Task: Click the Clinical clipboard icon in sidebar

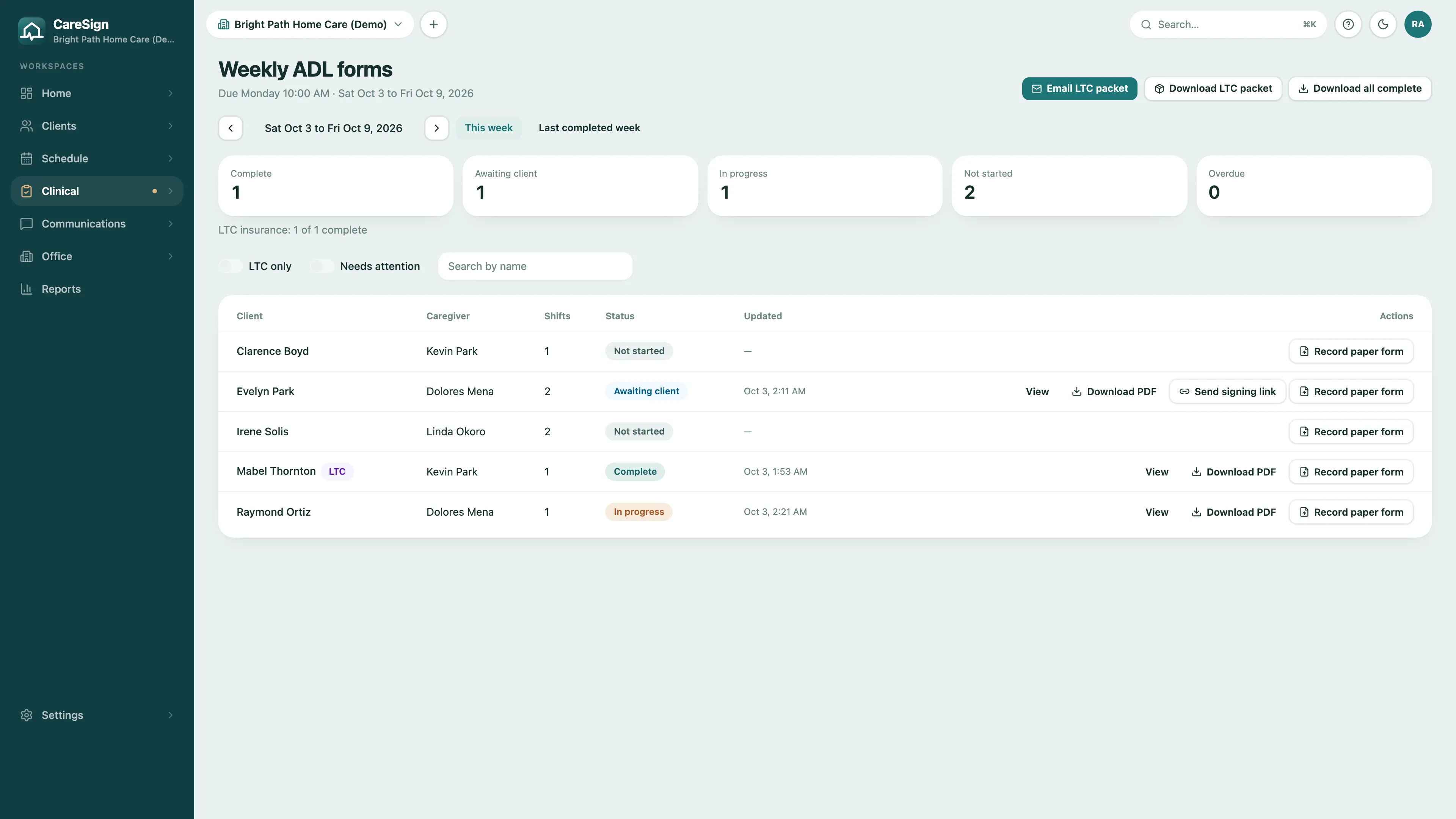Action: [27, 191]
